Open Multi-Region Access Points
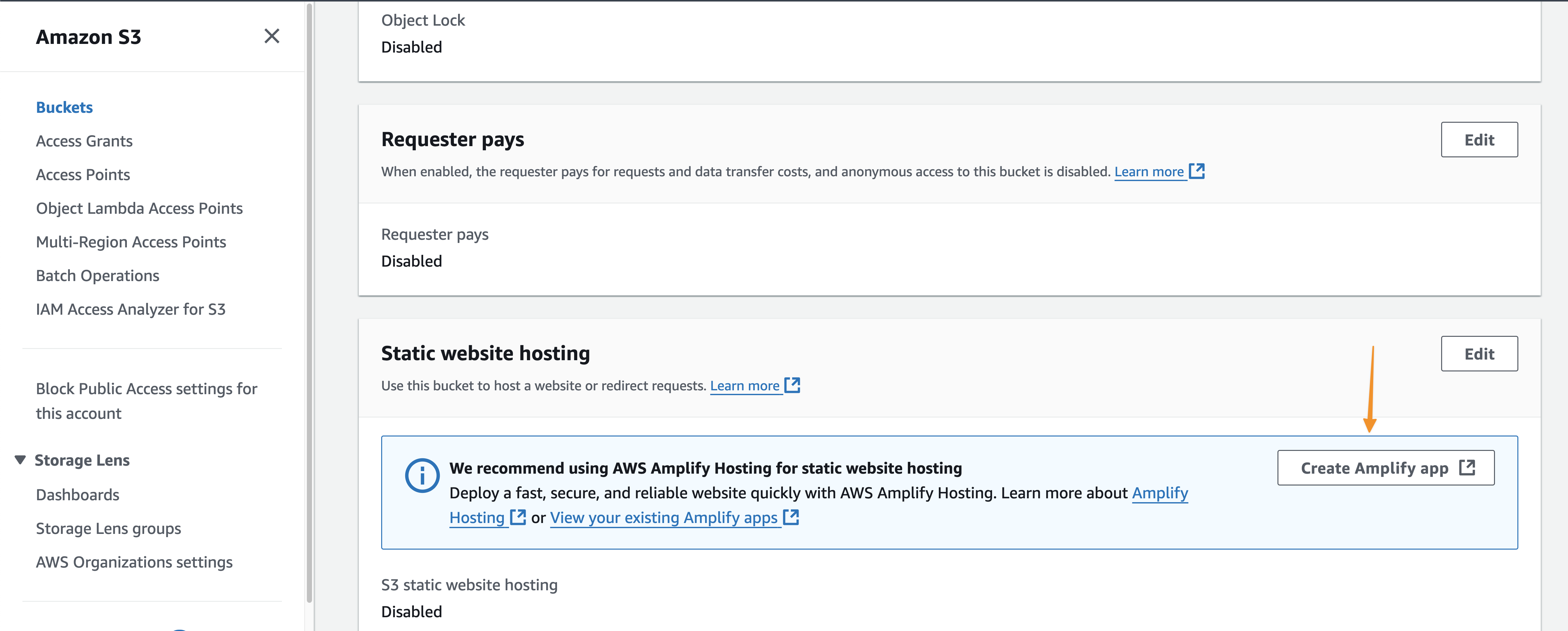1568x631 pixels. coord(131,242)
